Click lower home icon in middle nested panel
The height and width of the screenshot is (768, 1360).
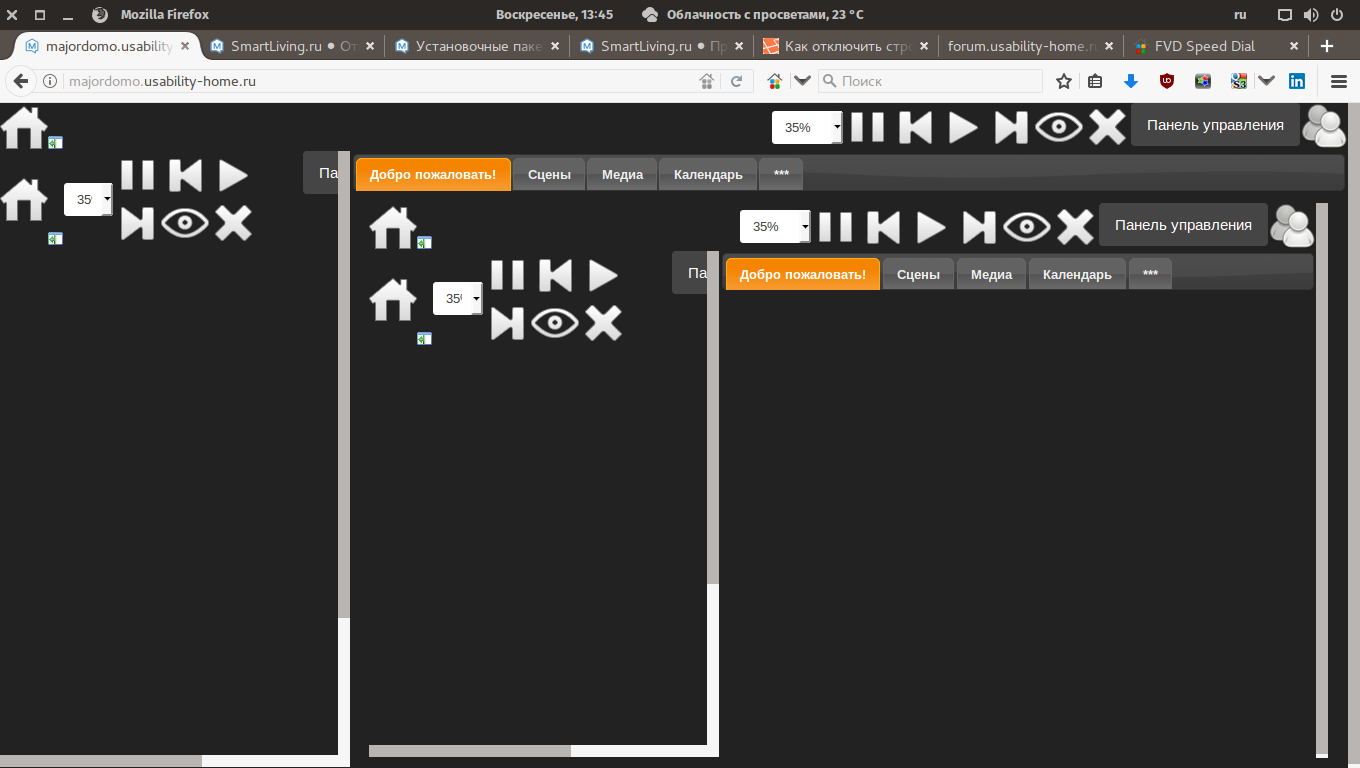point(393,299)
